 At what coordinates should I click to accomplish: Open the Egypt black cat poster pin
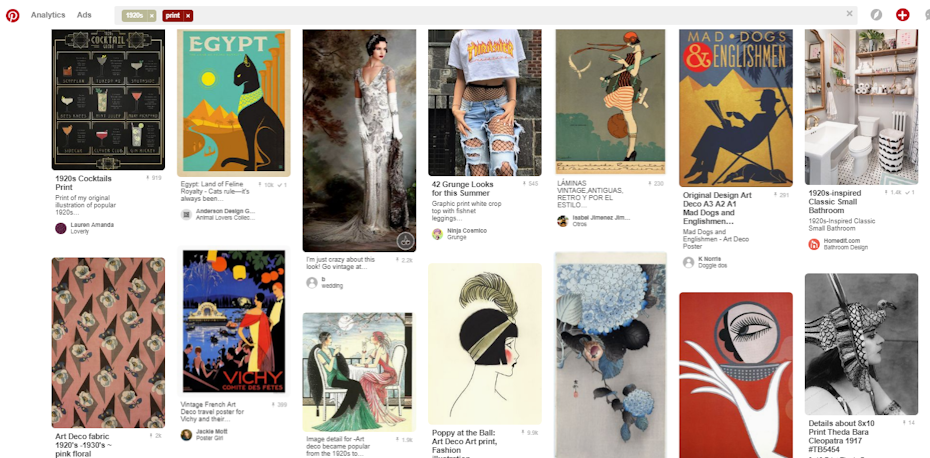click(233, 102)
